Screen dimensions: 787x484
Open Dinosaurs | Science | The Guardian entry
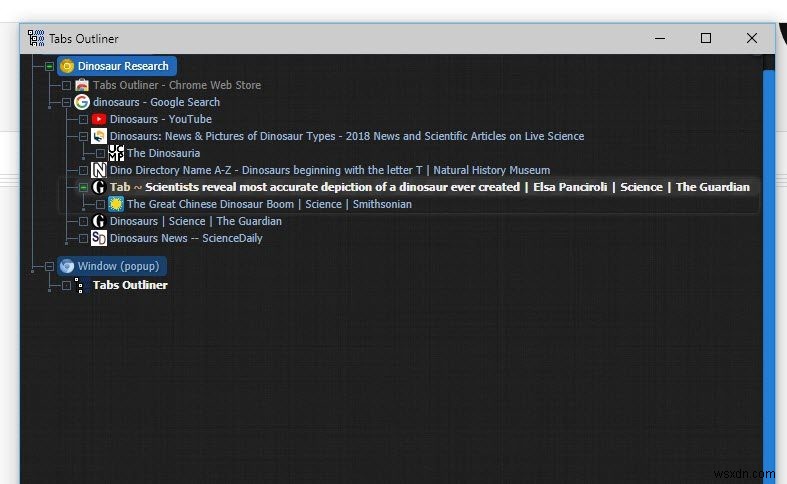point(196,221)
